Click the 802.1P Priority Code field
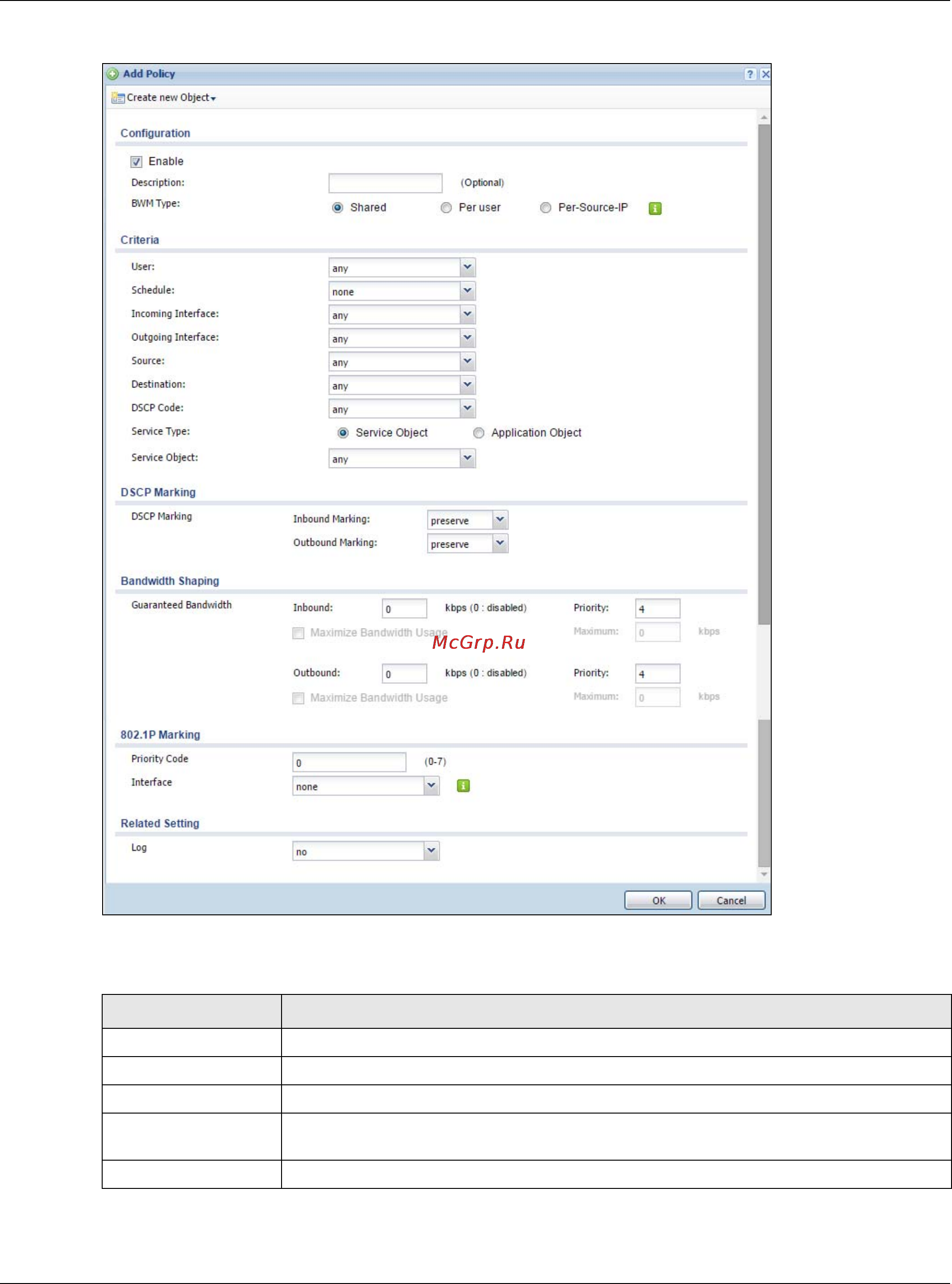The height and width of the screenshot is (1284, 952). tap(349, 762)
